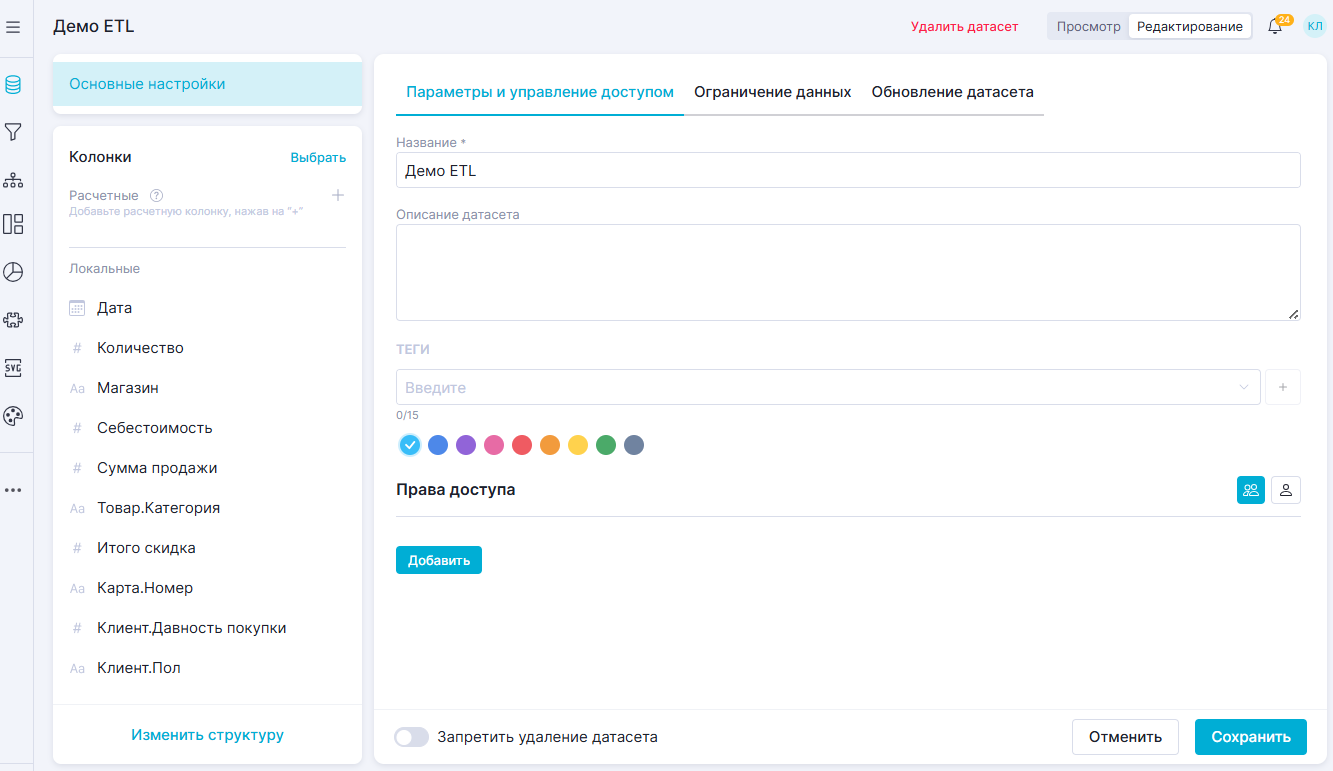
Task: Expand the three-dots more menu in the sidebar
Action: pos(13,490)
